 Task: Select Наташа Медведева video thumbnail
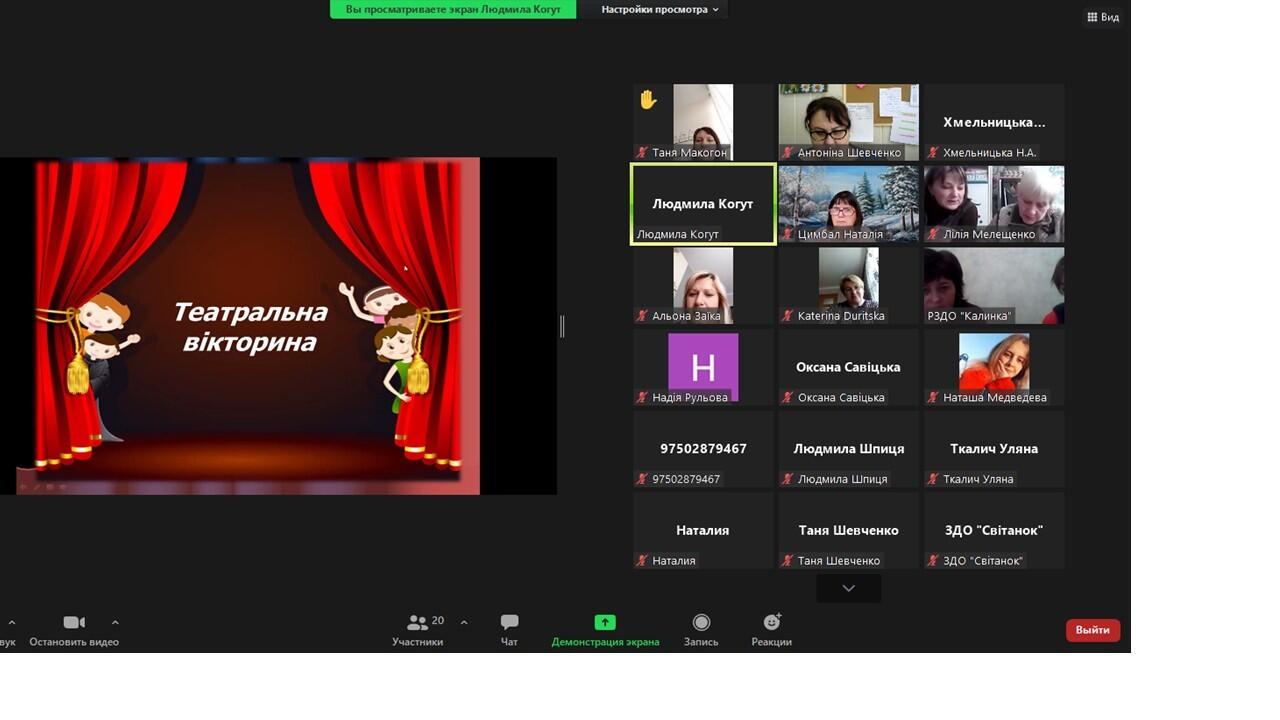click(994, 367)
